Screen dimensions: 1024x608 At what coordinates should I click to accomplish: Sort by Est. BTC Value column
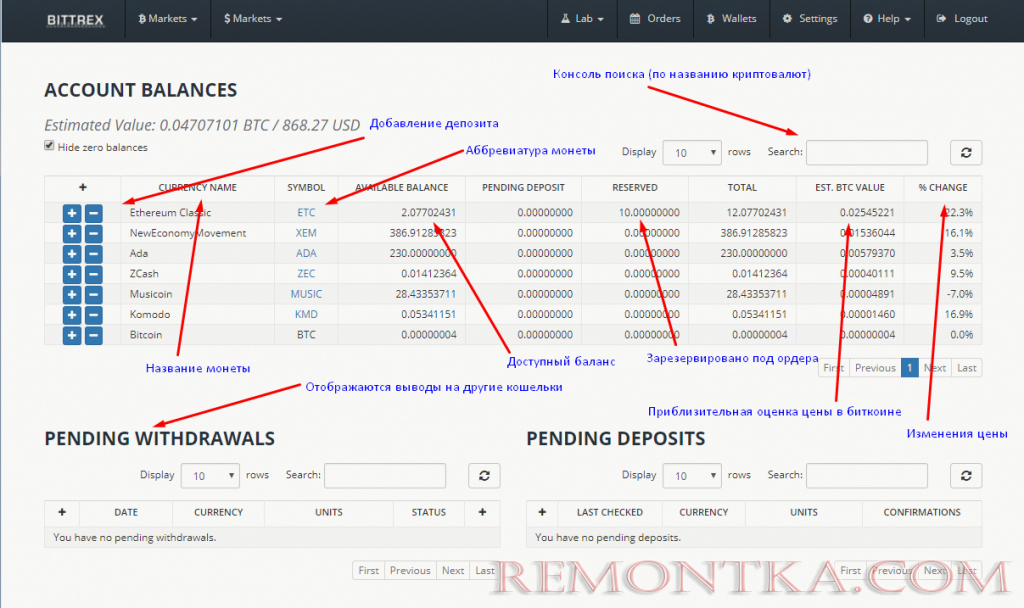850,187
